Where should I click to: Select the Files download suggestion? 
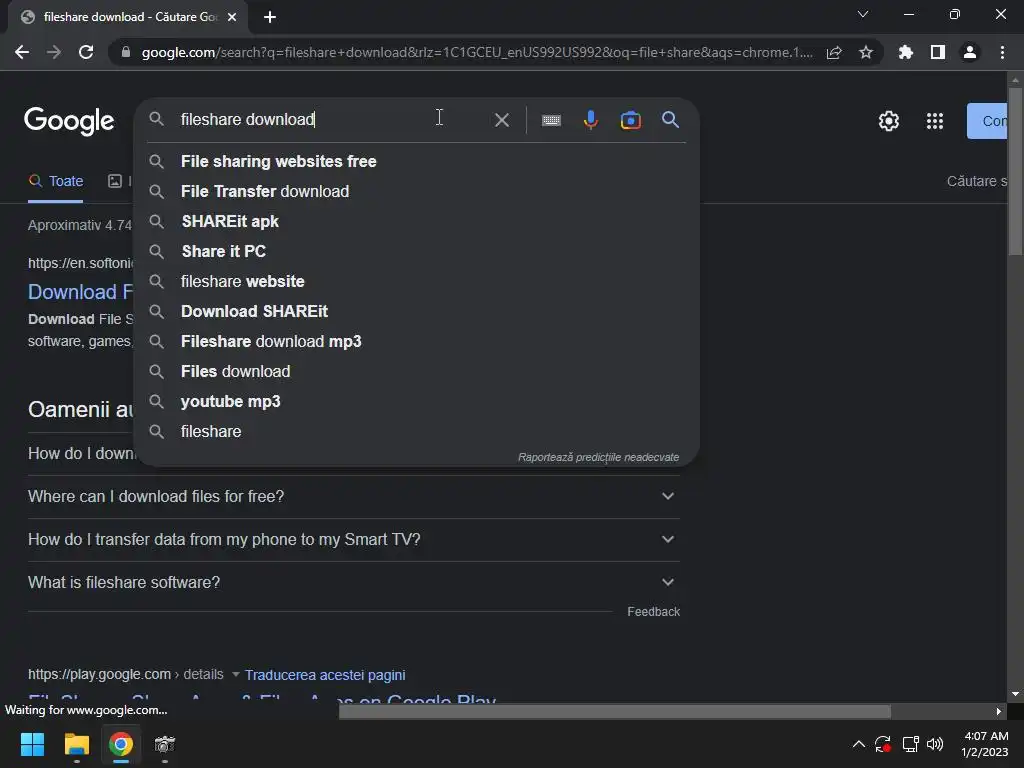click(x=416, y=372)
